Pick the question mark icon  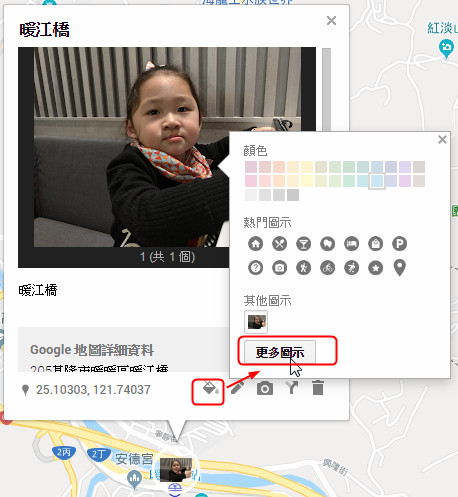(256, 268)
